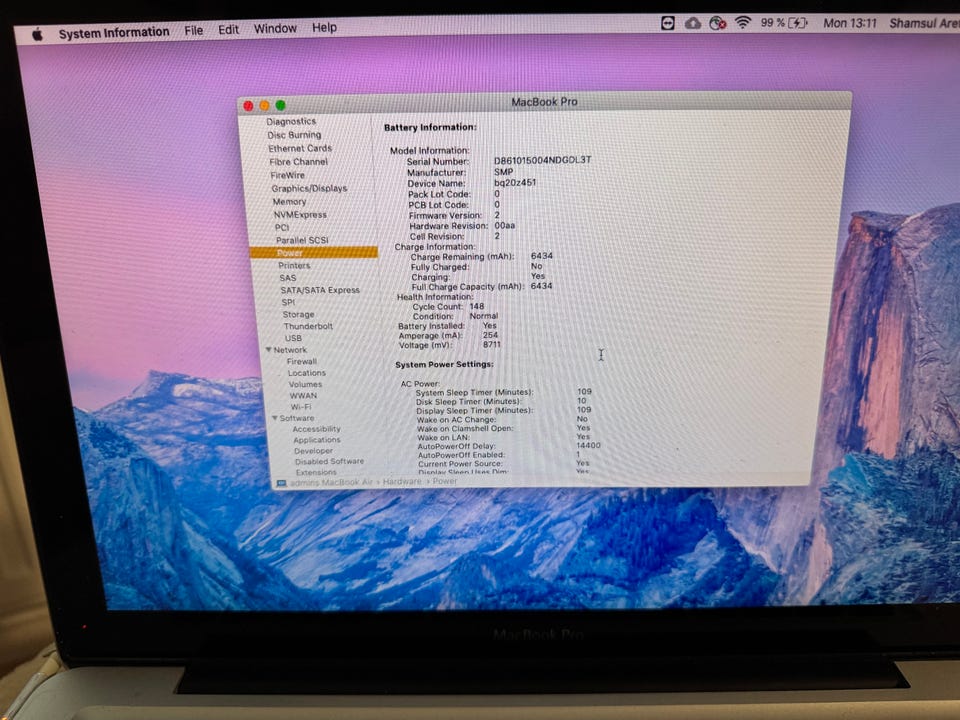Select Printers in the sidebar
This screenshot has height=720, width=960.
pyautogui.click(x=294, y=265)
